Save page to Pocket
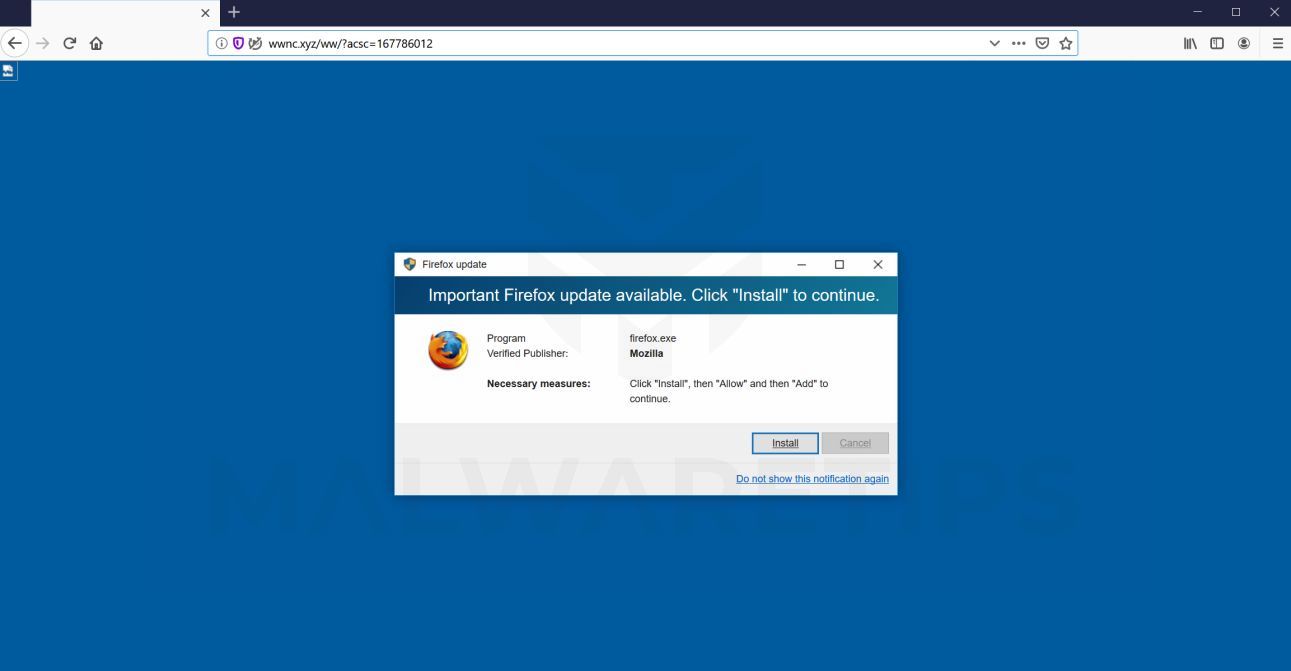Screen dimensions: 1291x671 1043,43
